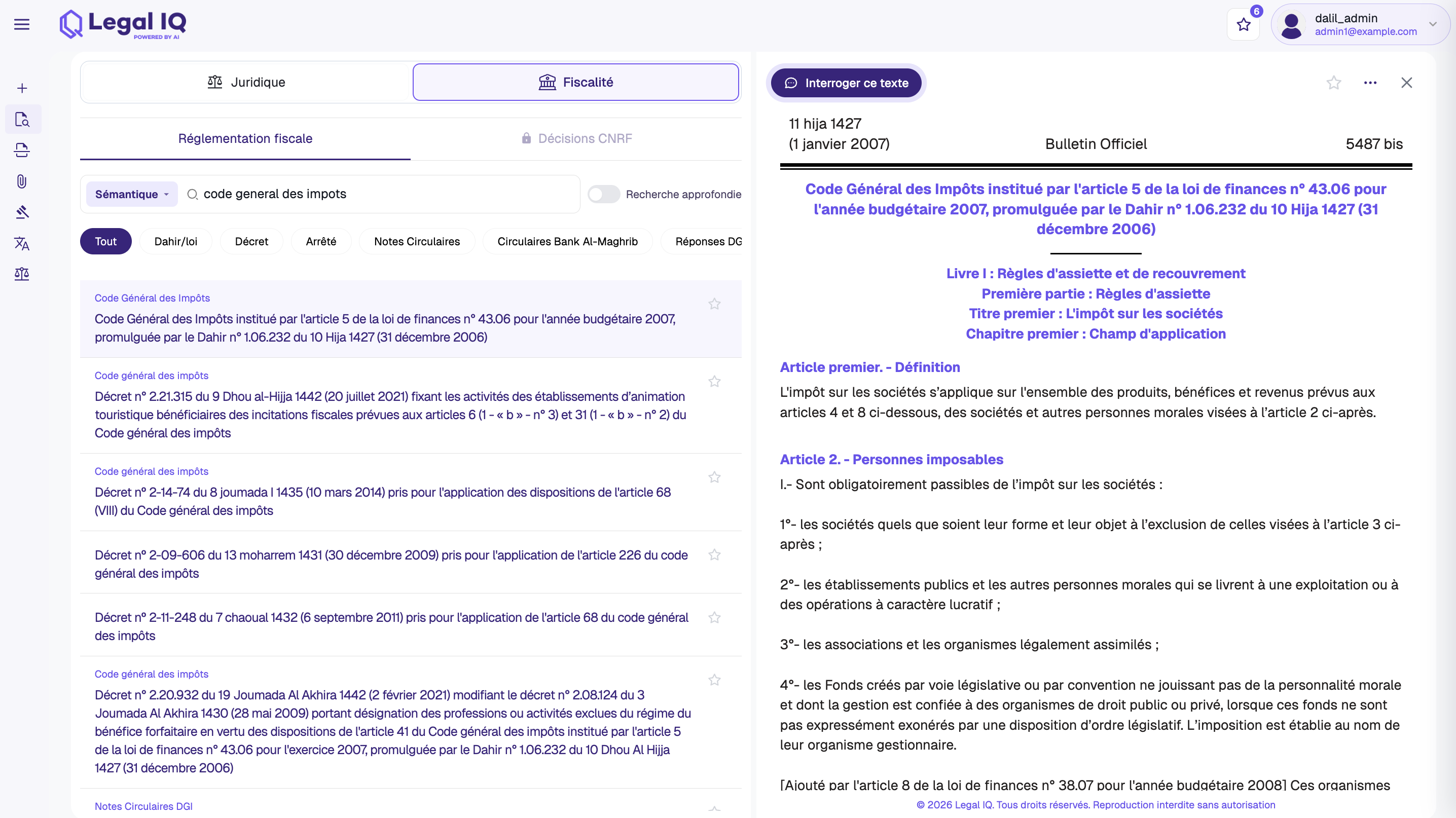Click Article 2. - Personnes imposables heading
The height and width of the screenshot is (818, 1456).
(891, 459)
